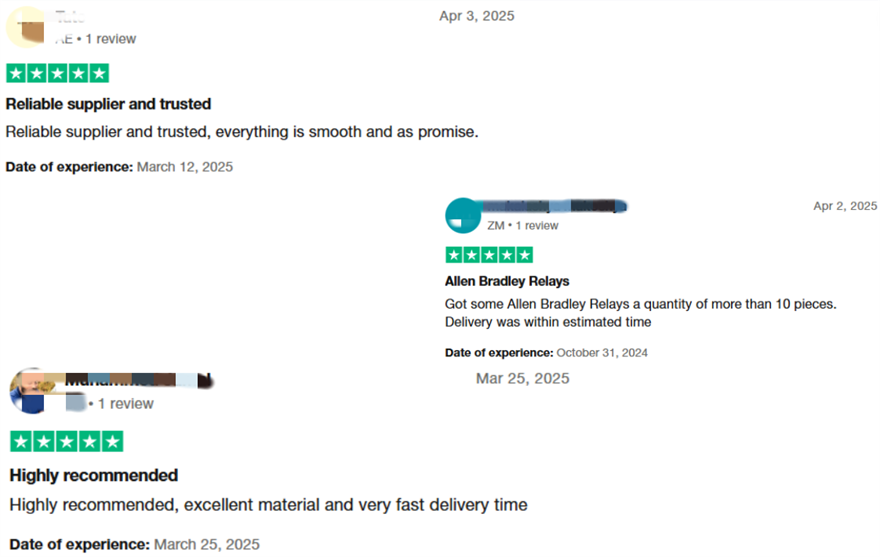This screenshot has width=880, height=557.
Task: Click the star rating above 'Reliable supplier and trusted'
Action: pyautogui.click(x=58, y=73)
